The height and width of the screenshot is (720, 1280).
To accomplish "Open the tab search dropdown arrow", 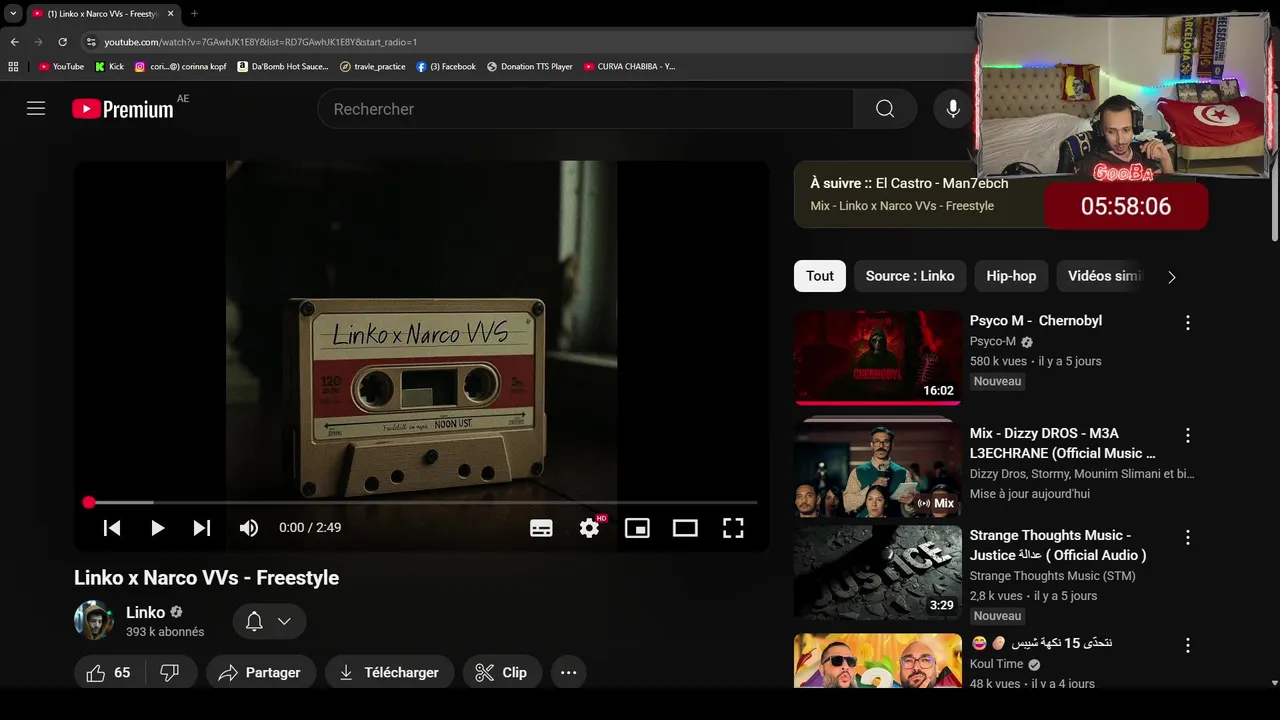I will (13, 14).
